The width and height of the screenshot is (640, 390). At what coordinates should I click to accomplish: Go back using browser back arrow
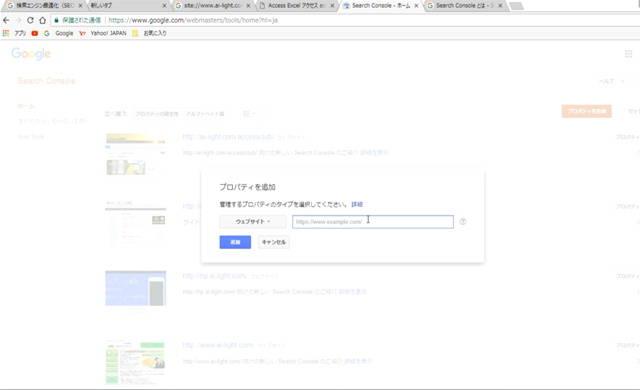[x=6, y=20]
